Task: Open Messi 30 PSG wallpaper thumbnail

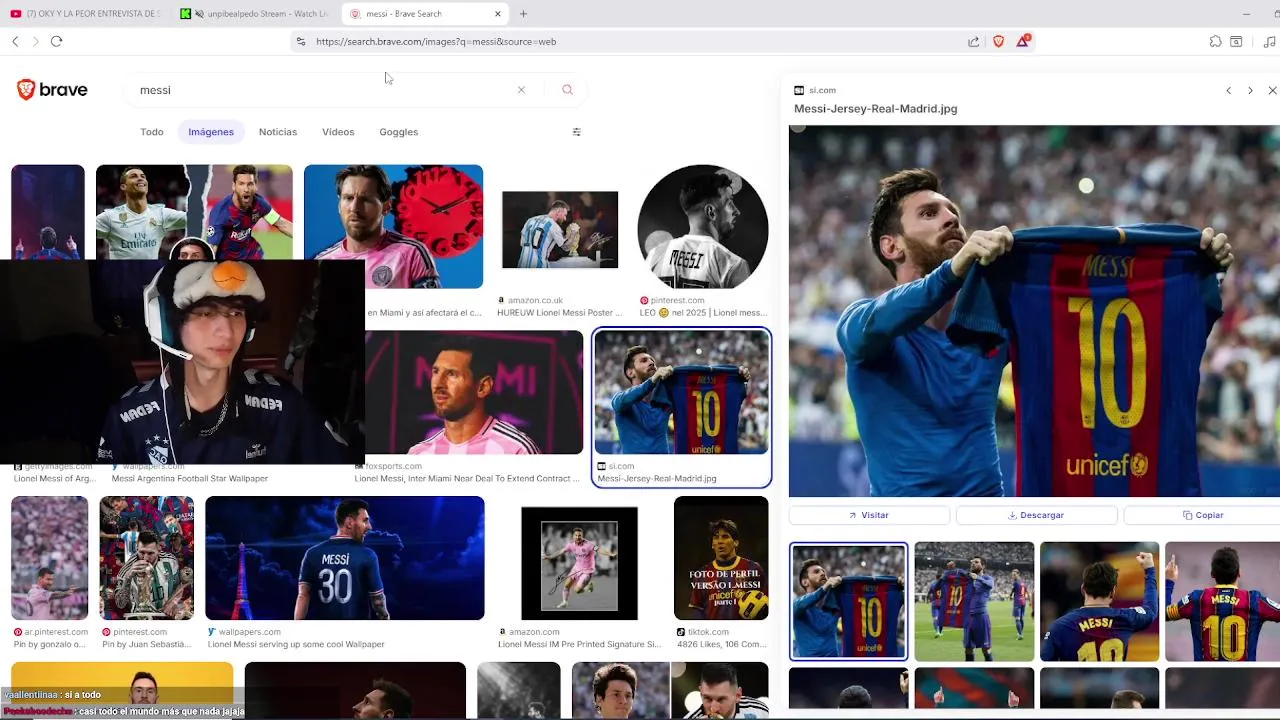Action: 345,558
